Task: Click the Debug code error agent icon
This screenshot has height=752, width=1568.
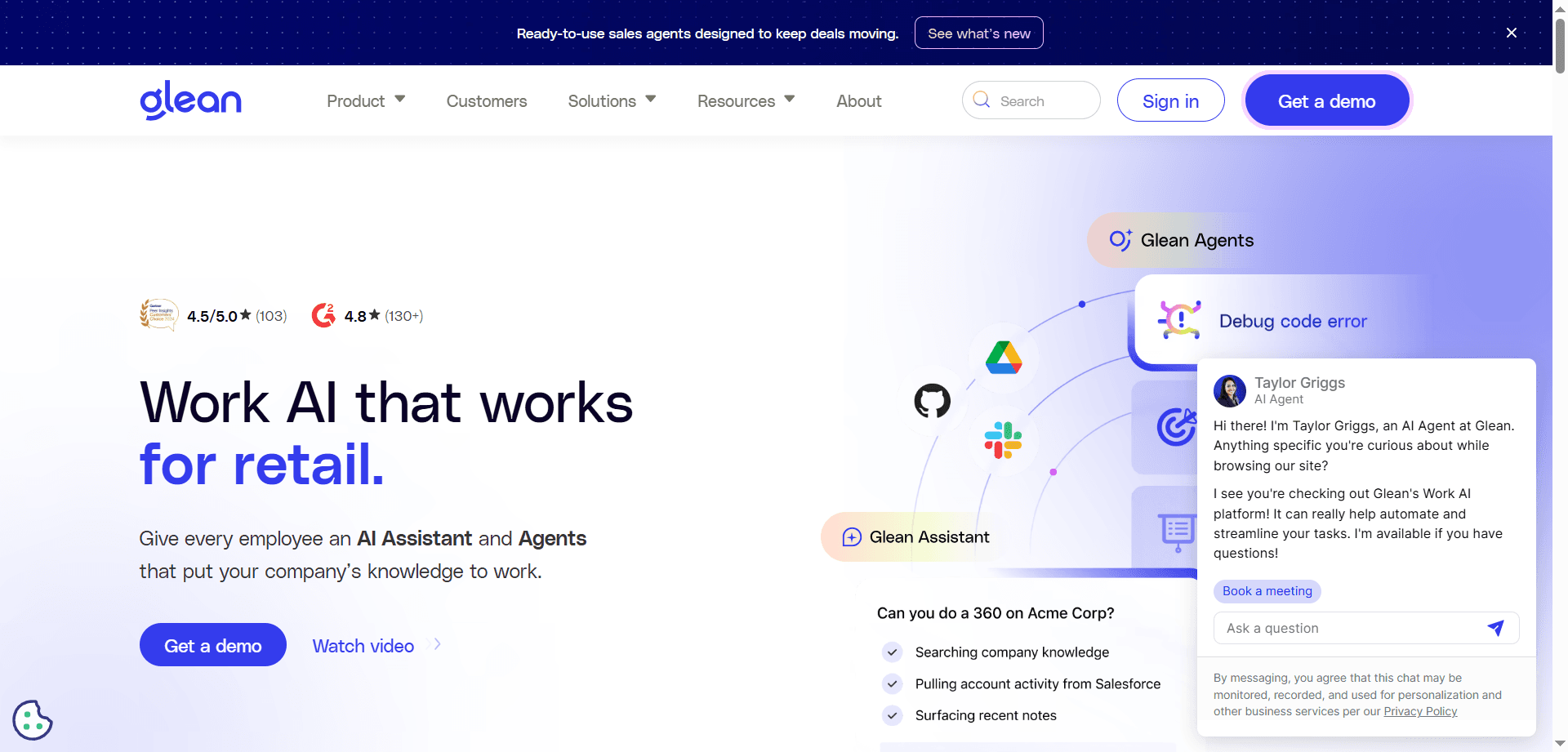Action: 1178,319
